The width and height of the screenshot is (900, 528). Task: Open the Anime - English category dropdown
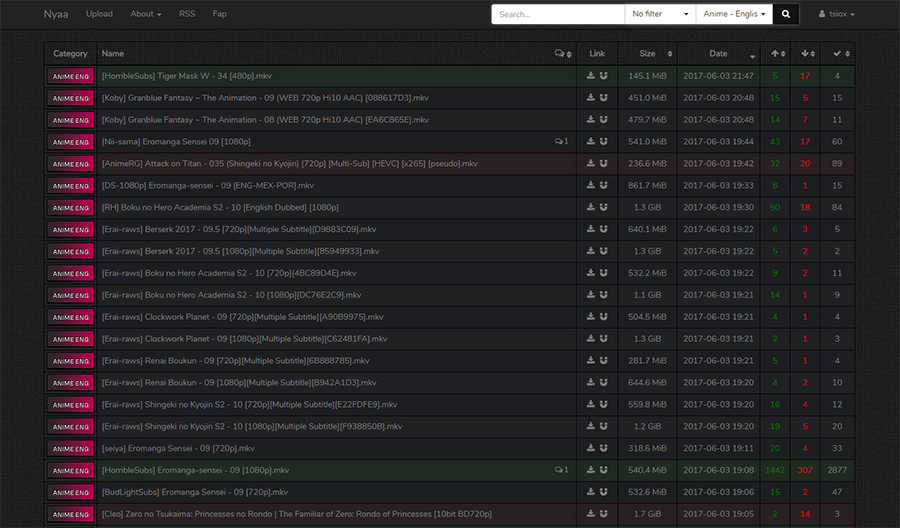pyautogui.click(x=734, y=14)
